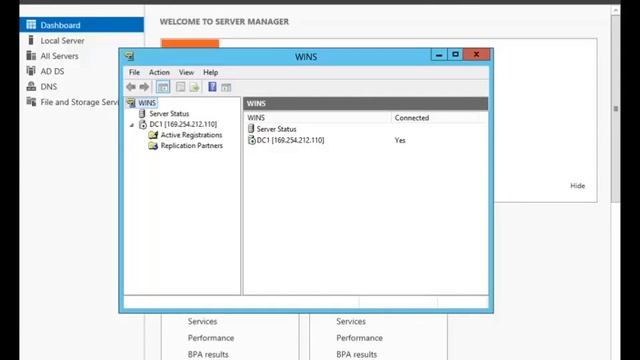The image size is (640, 360).
Task: Select DC1 [169.254.212.110] label in console tree
Action: pos(183,124)
